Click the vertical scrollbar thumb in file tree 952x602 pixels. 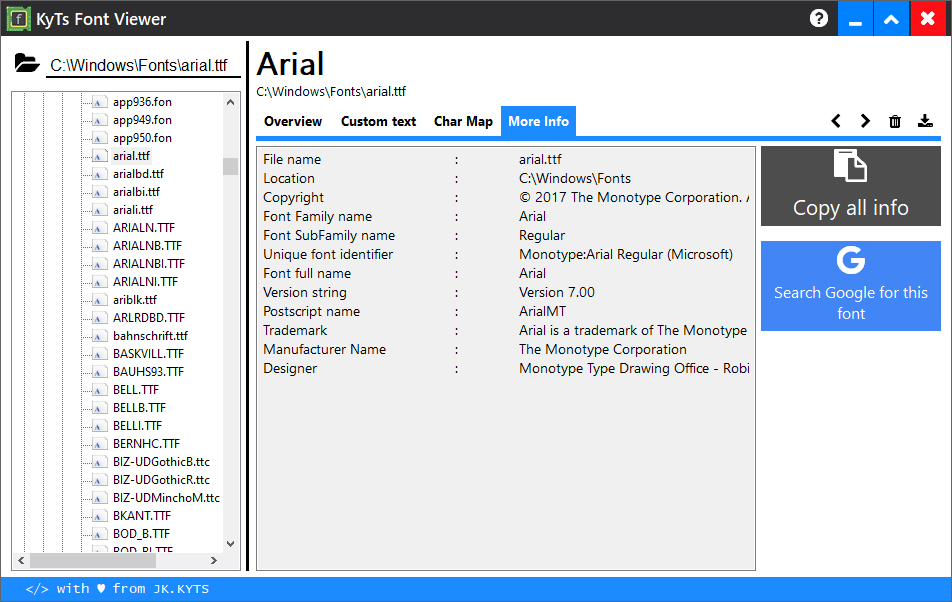click(230, 166)
